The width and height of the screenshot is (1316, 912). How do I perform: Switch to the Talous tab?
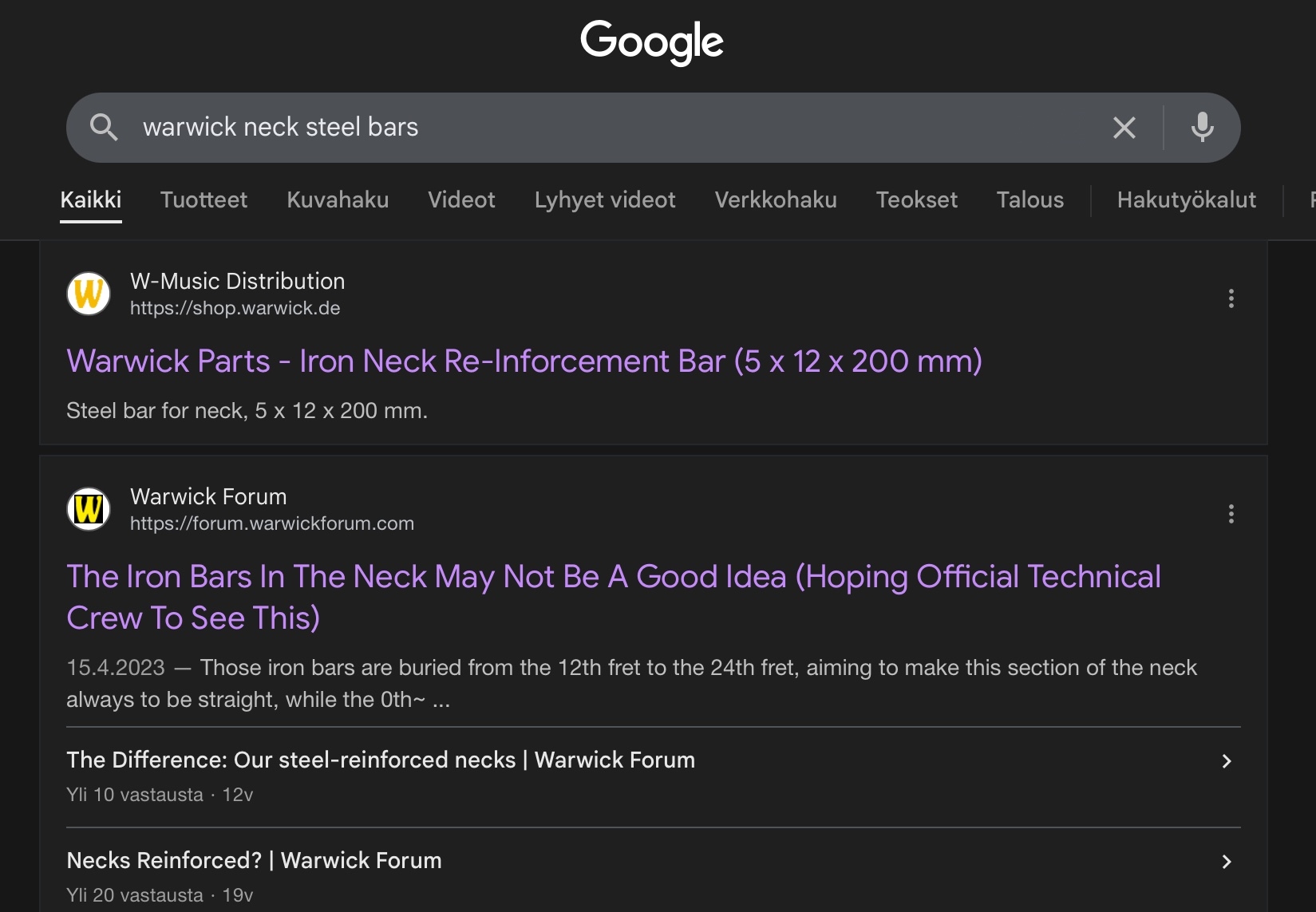[x=1029, y=199]
